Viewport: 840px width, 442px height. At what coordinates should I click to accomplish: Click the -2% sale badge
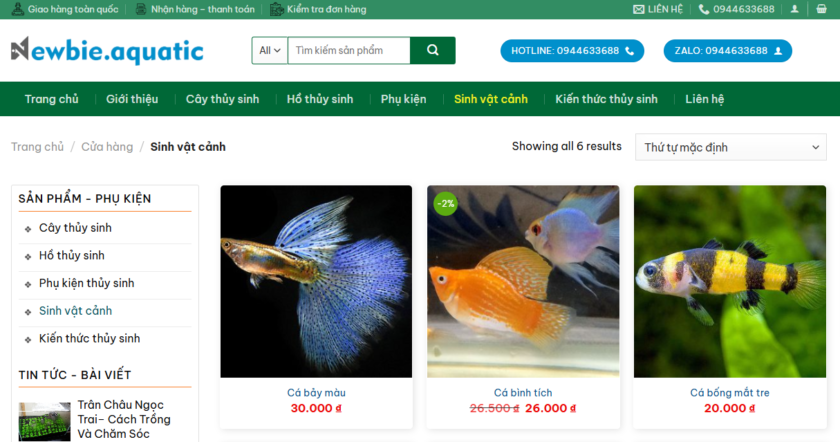[446, 204]
